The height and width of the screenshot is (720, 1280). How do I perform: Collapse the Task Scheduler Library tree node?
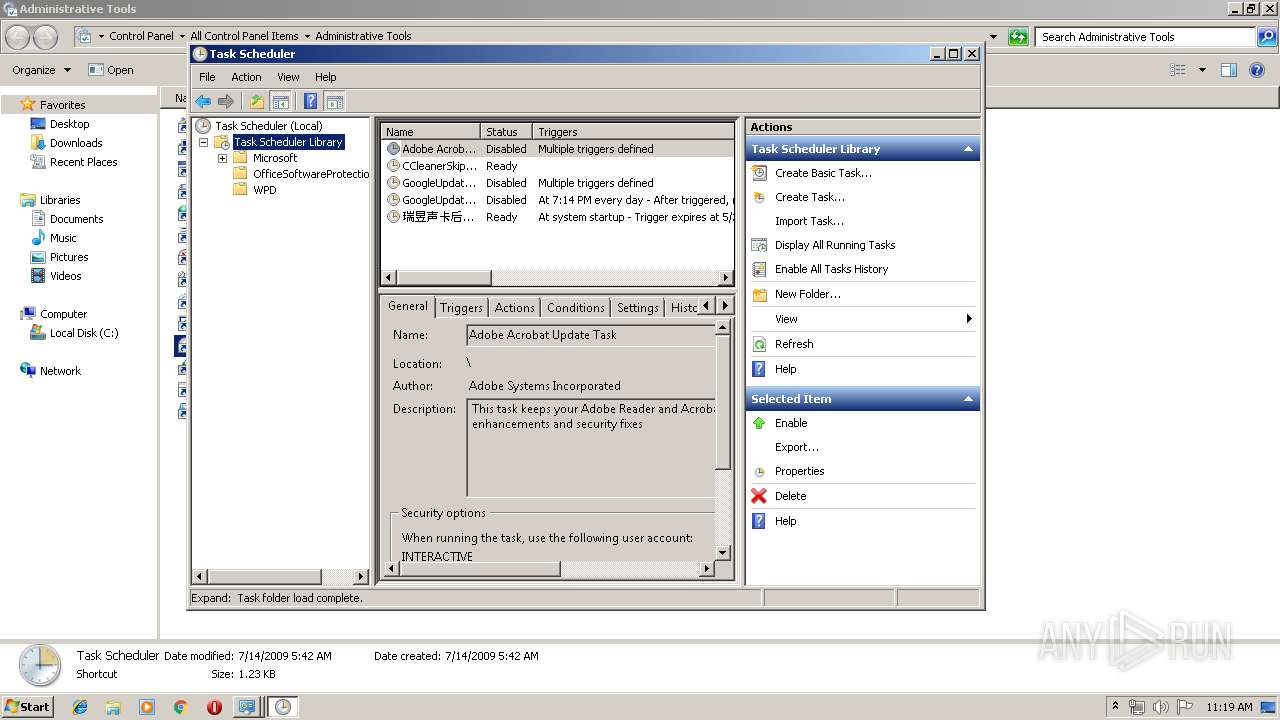(204, 143)
